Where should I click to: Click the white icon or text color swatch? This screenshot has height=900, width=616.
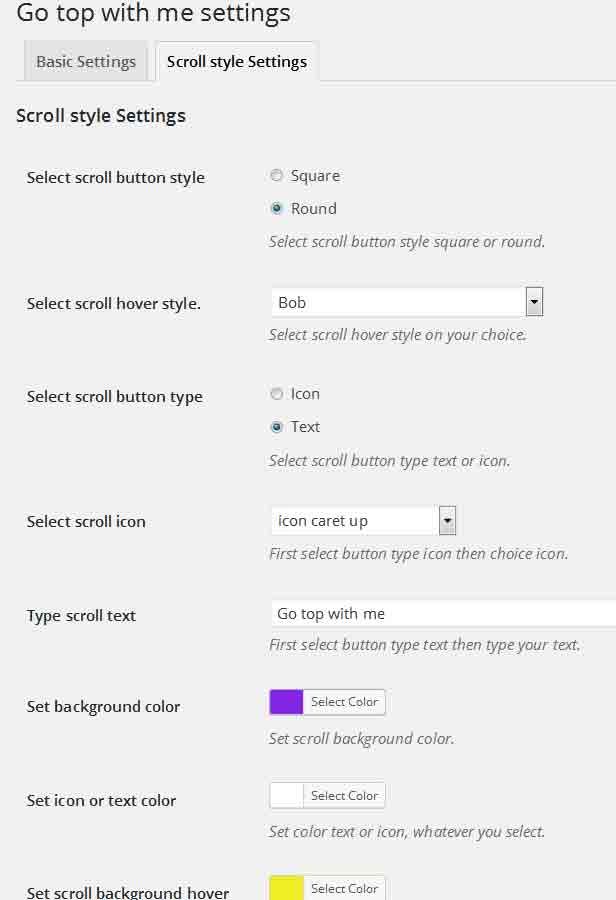pos(287,796)
